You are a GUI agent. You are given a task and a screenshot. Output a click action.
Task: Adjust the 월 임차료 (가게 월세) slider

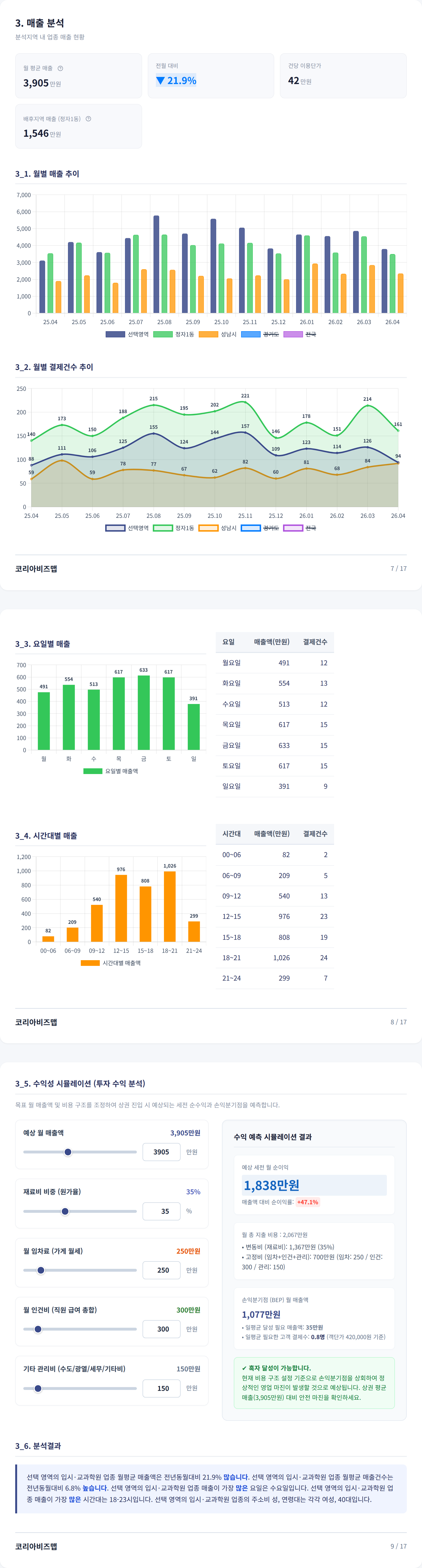click(80, 1270)
